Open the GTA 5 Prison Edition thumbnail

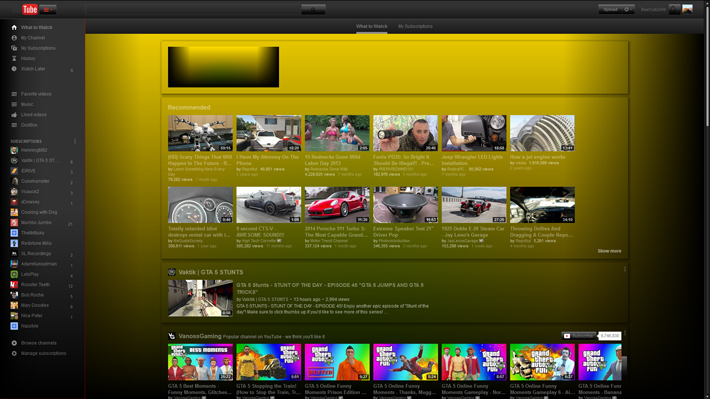point(337,362)
